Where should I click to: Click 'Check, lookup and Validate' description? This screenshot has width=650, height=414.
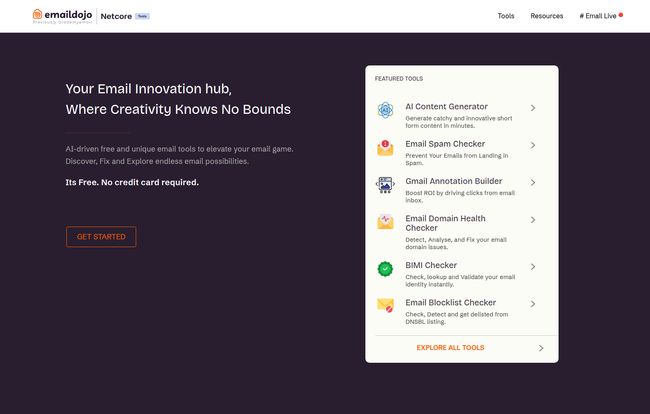point(460,281)
